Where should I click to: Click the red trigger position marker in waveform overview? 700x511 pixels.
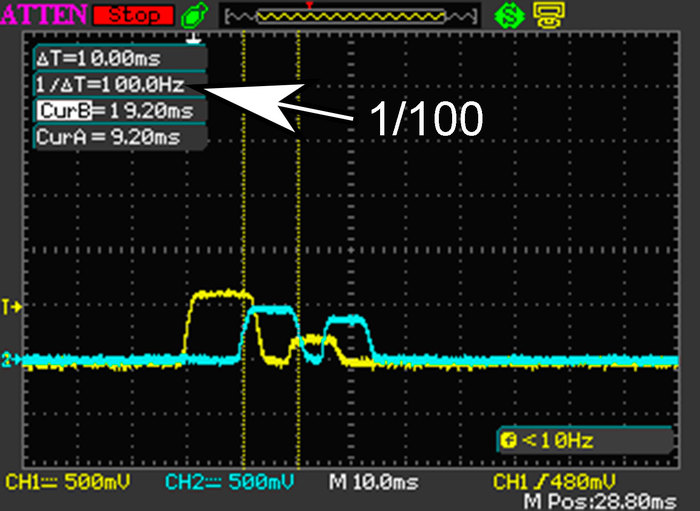click(310, 7)
